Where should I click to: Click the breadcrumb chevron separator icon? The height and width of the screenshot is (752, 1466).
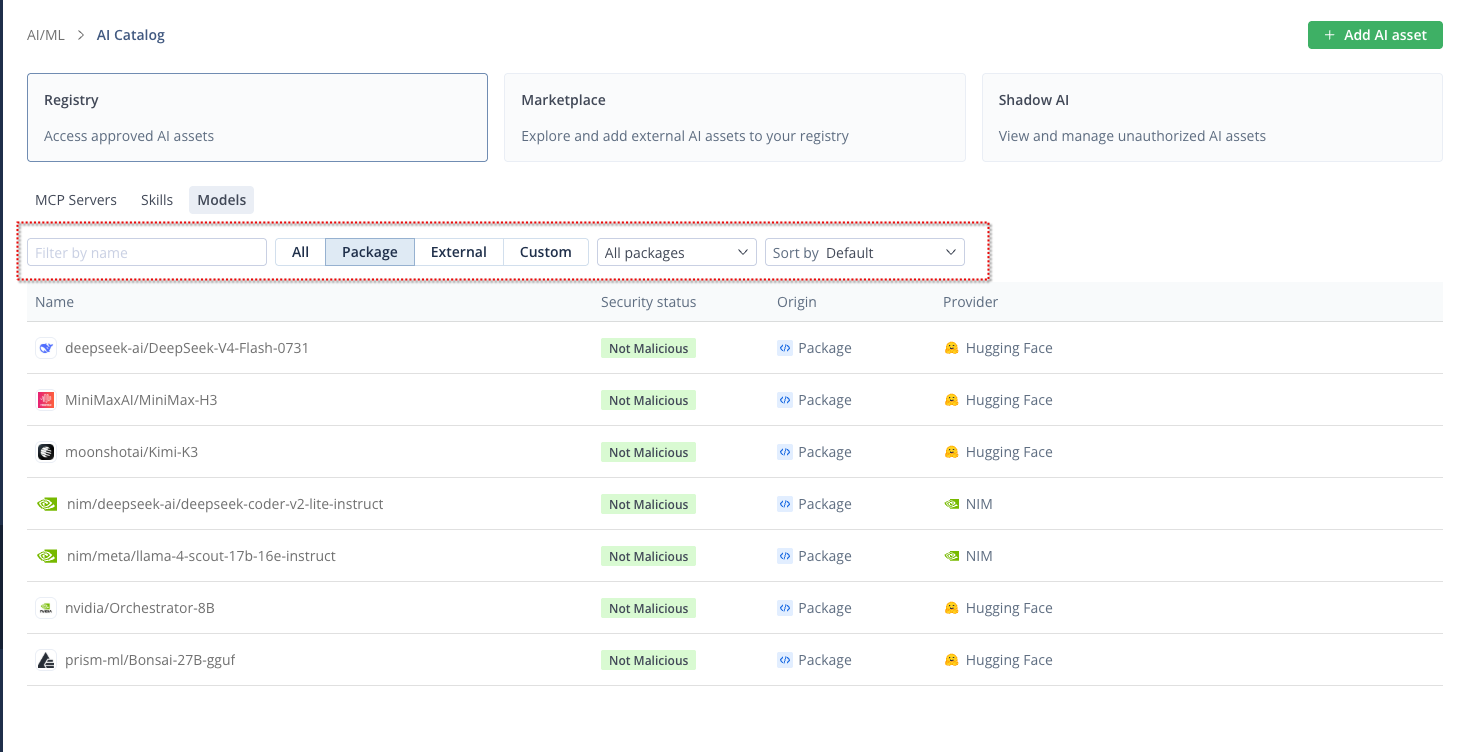coord(81,35)
